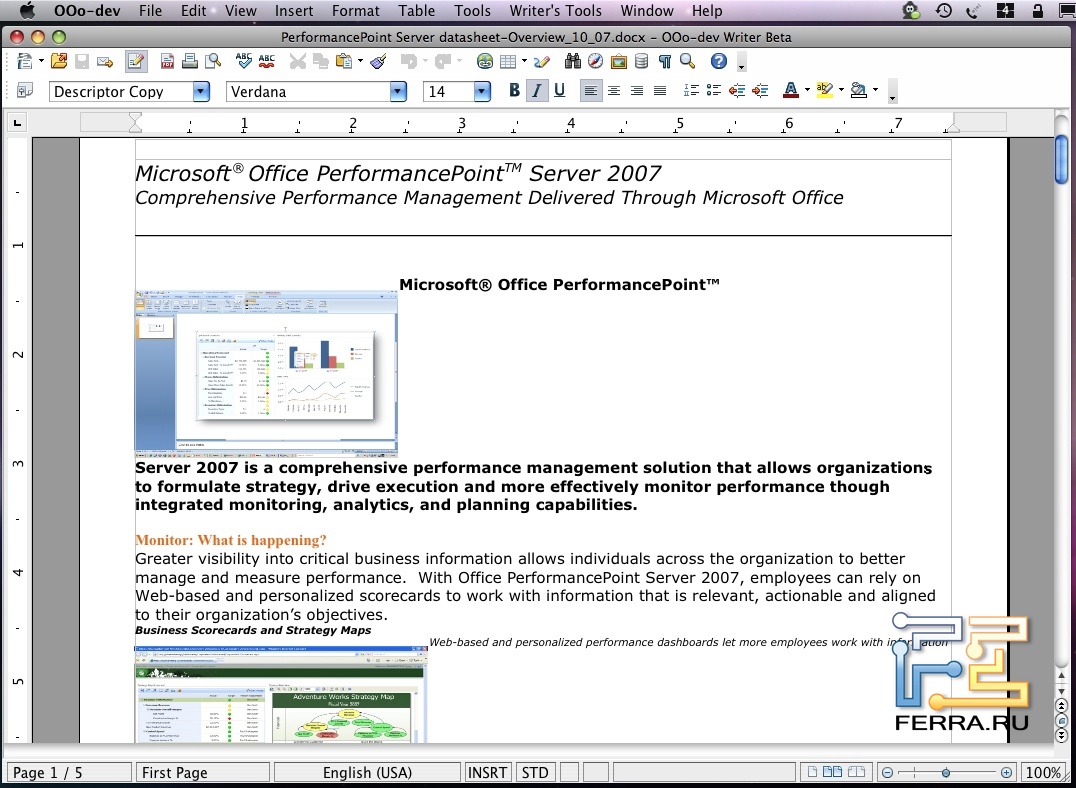
Task: Open the font size 14 dropdown
Action: click(x=482, y=91)
